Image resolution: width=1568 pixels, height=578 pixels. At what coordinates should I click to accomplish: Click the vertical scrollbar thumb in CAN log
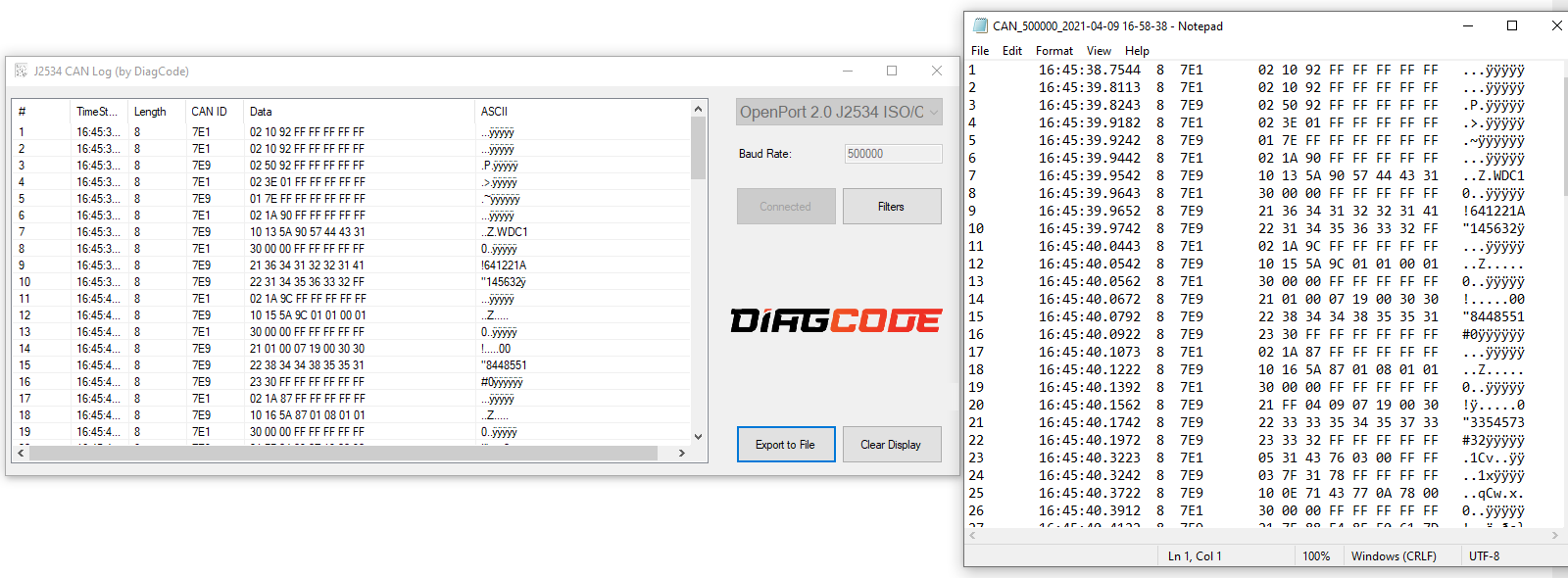pos(698,149)
